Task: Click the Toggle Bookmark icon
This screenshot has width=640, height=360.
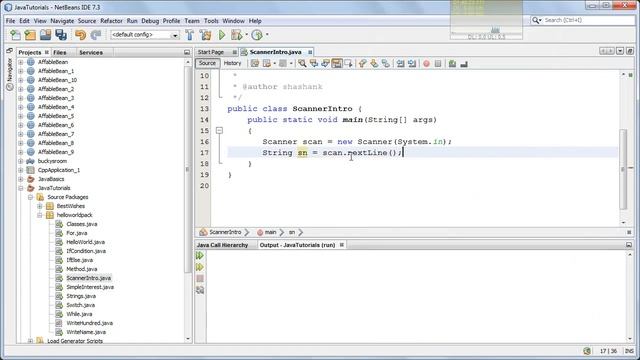Action: [385, 64]
